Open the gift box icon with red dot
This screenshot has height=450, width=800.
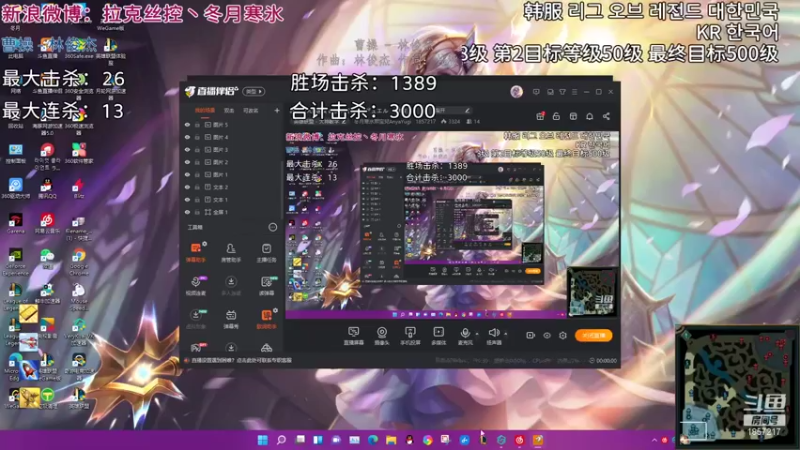(540, 116)
